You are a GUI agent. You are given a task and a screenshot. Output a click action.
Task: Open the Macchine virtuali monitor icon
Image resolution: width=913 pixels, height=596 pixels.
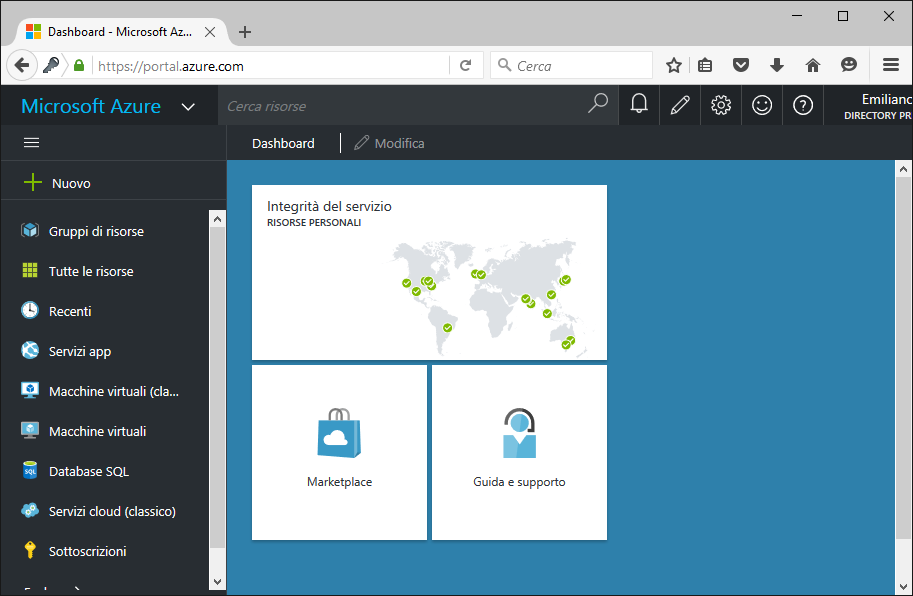pos(30,431)
